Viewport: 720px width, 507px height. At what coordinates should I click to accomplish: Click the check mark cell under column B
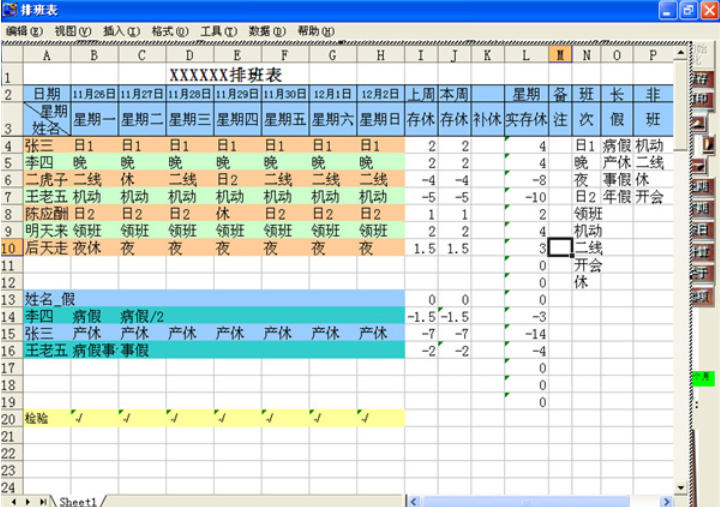(x=94, y=418)
